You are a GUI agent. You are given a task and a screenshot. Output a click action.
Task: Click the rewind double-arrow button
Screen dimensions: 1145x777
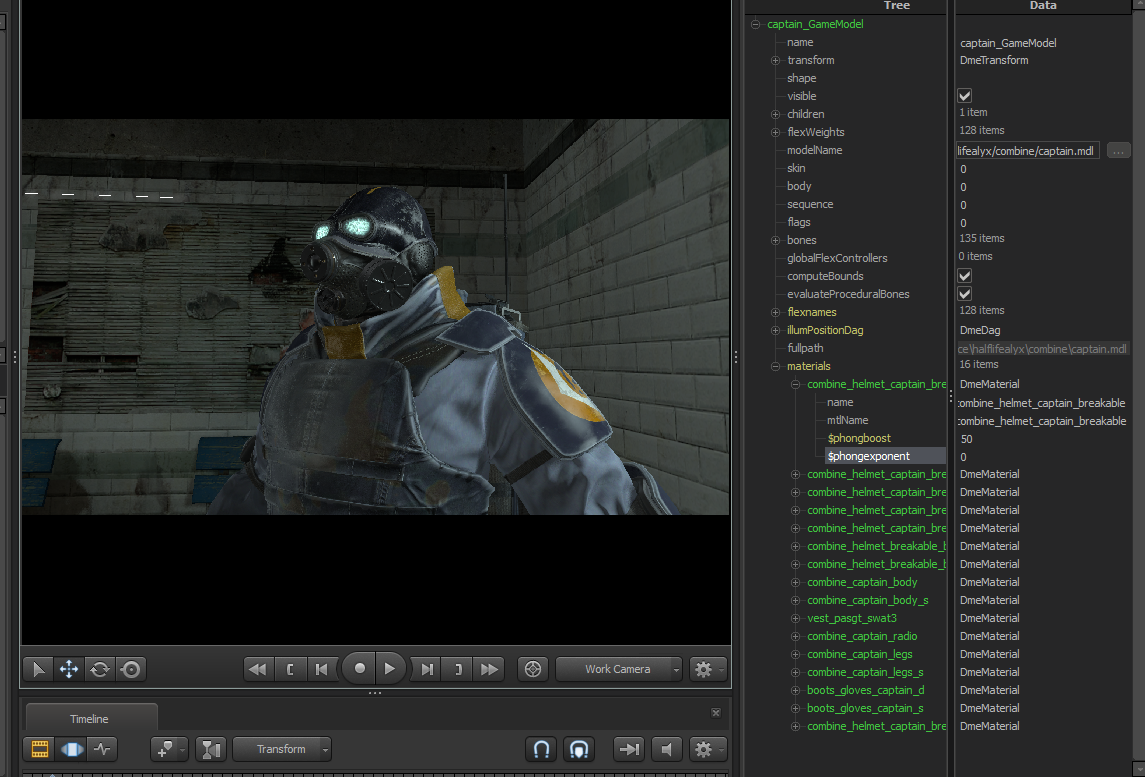coord(258,669)
